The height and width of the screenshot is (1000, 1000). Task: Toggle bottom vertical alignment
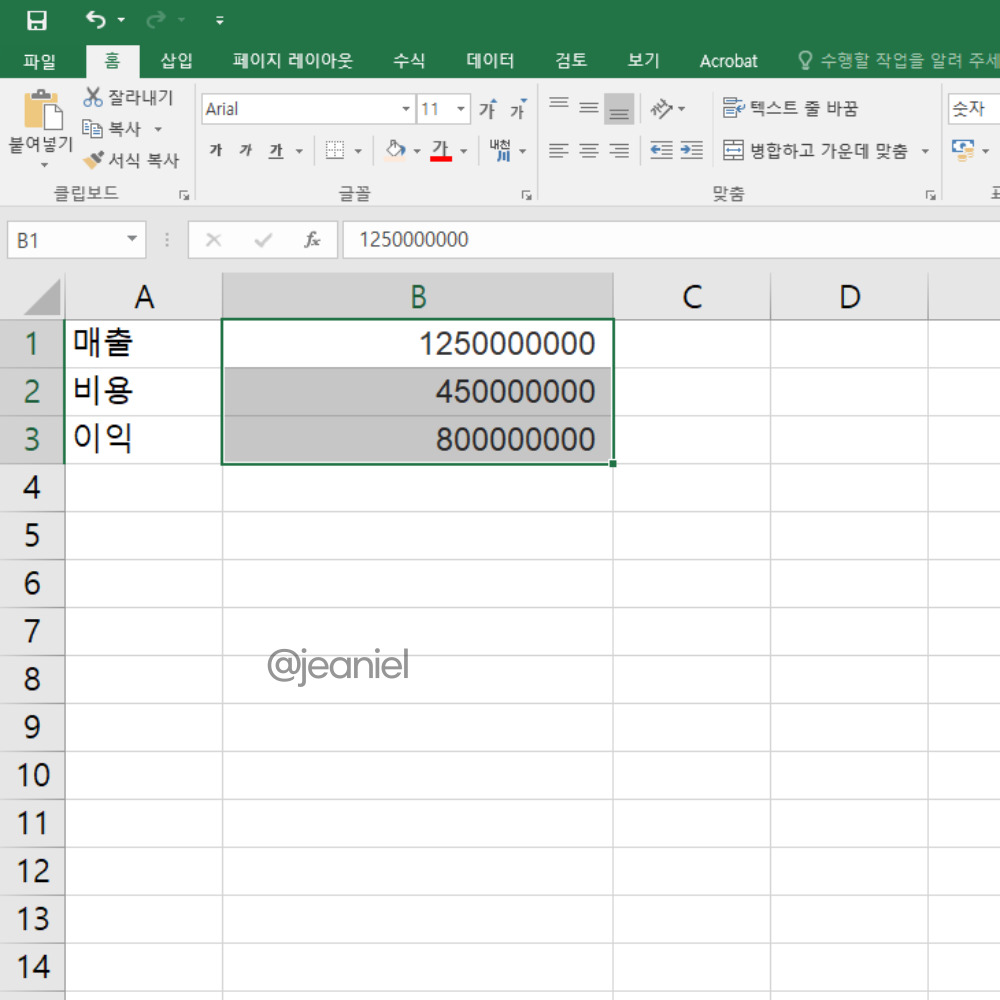point(619,108)
